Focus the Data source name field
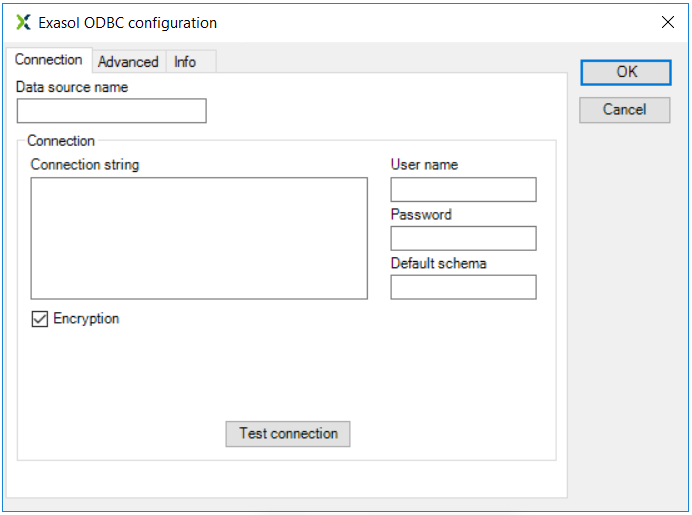 [x=112, y=111]
